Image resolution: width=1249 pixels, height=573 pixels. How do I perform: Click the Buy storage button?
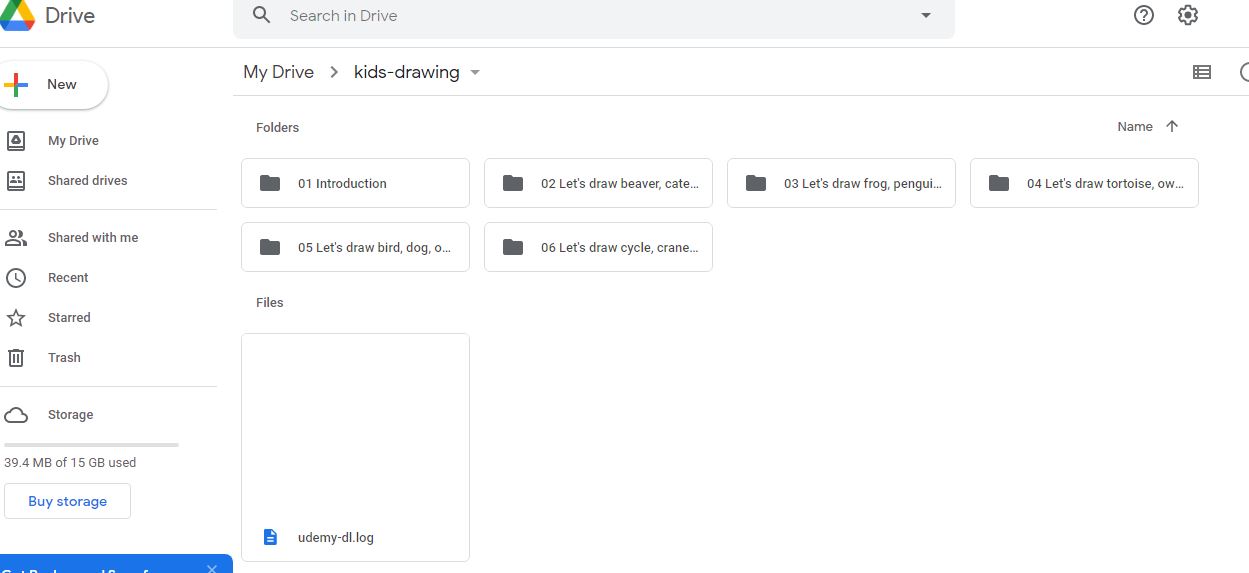click(67, 501)
